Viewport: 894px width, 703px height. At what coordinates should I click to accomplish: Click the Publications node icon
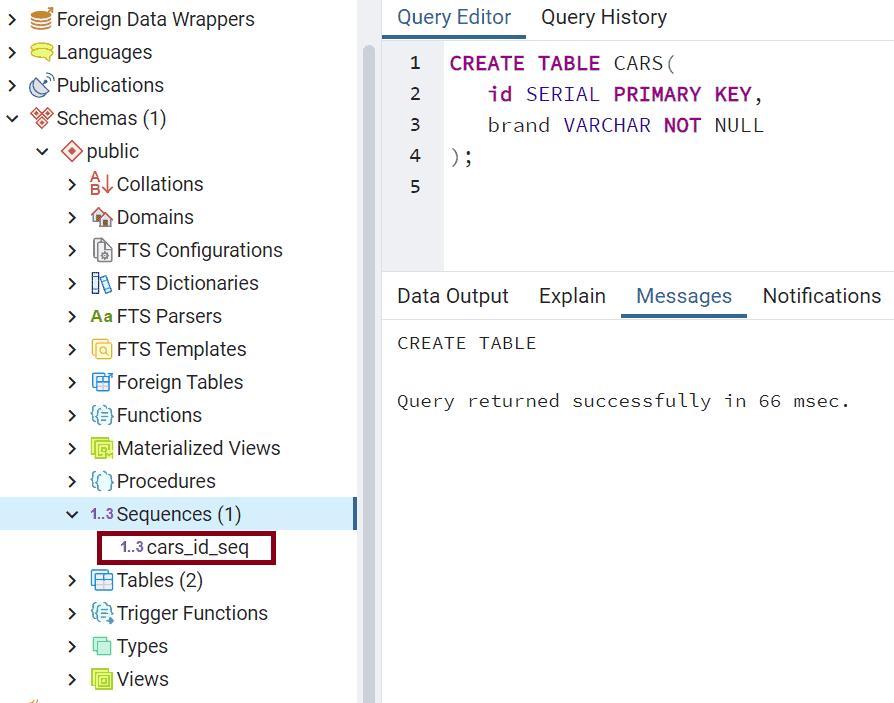tap(41, 85)
